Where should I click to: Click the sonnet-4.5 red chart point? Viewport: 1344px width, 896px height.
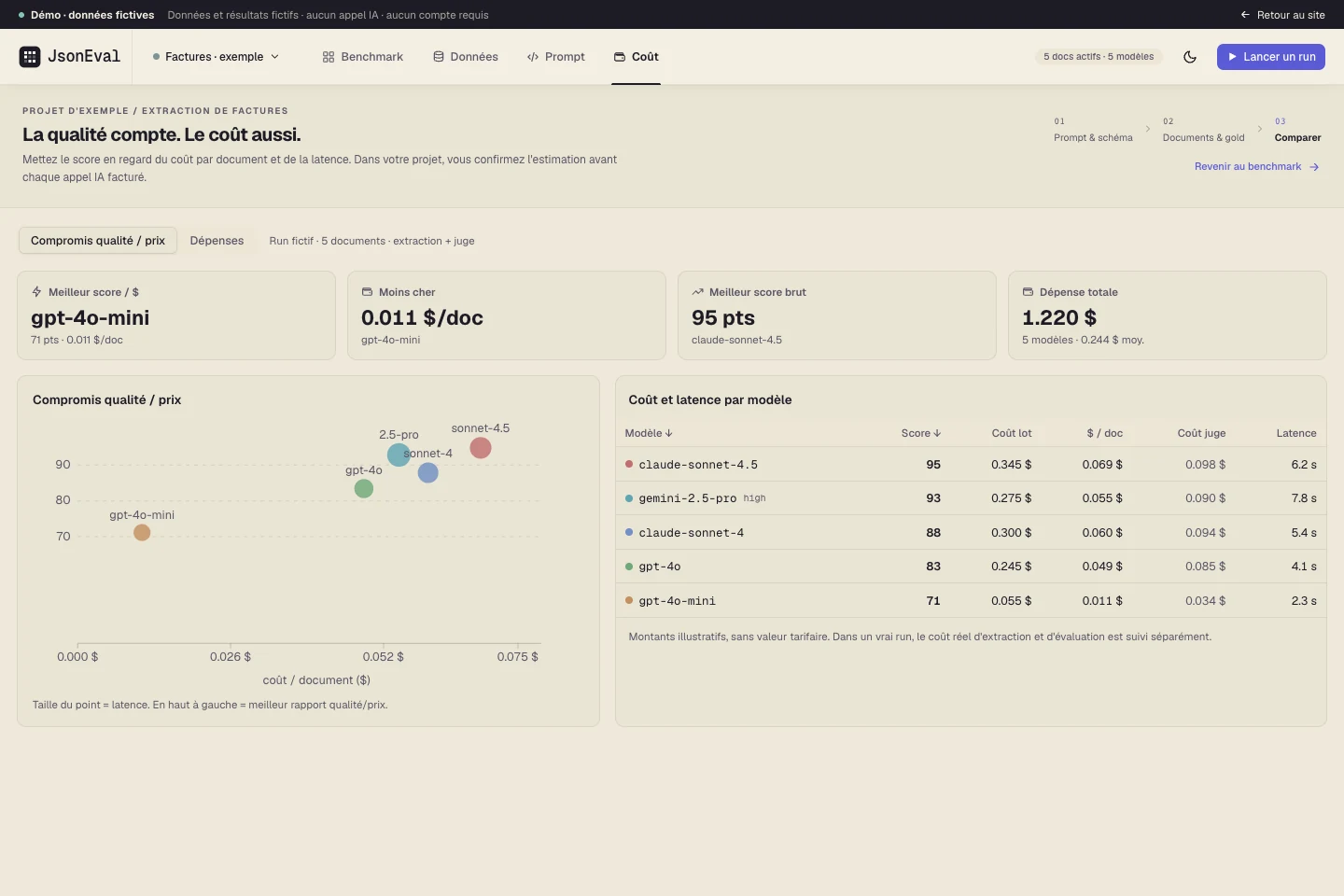(x=481, y=448)
